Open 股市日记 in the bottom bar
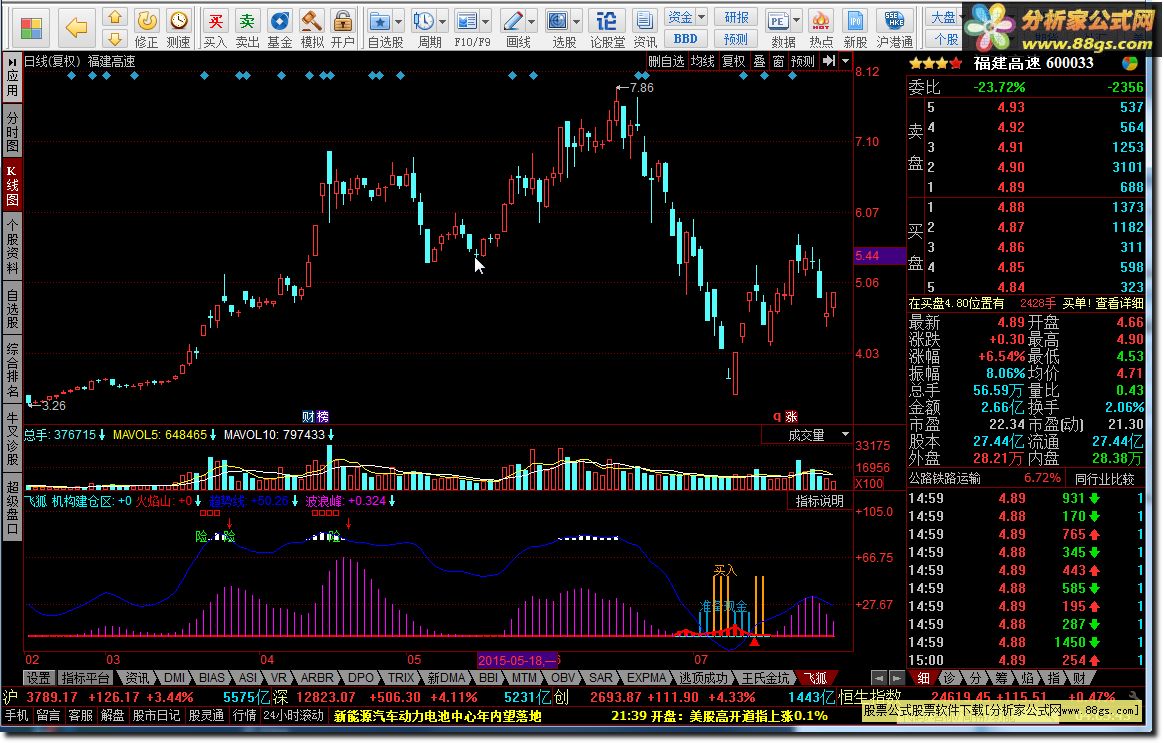 click(x=156, y=716)
